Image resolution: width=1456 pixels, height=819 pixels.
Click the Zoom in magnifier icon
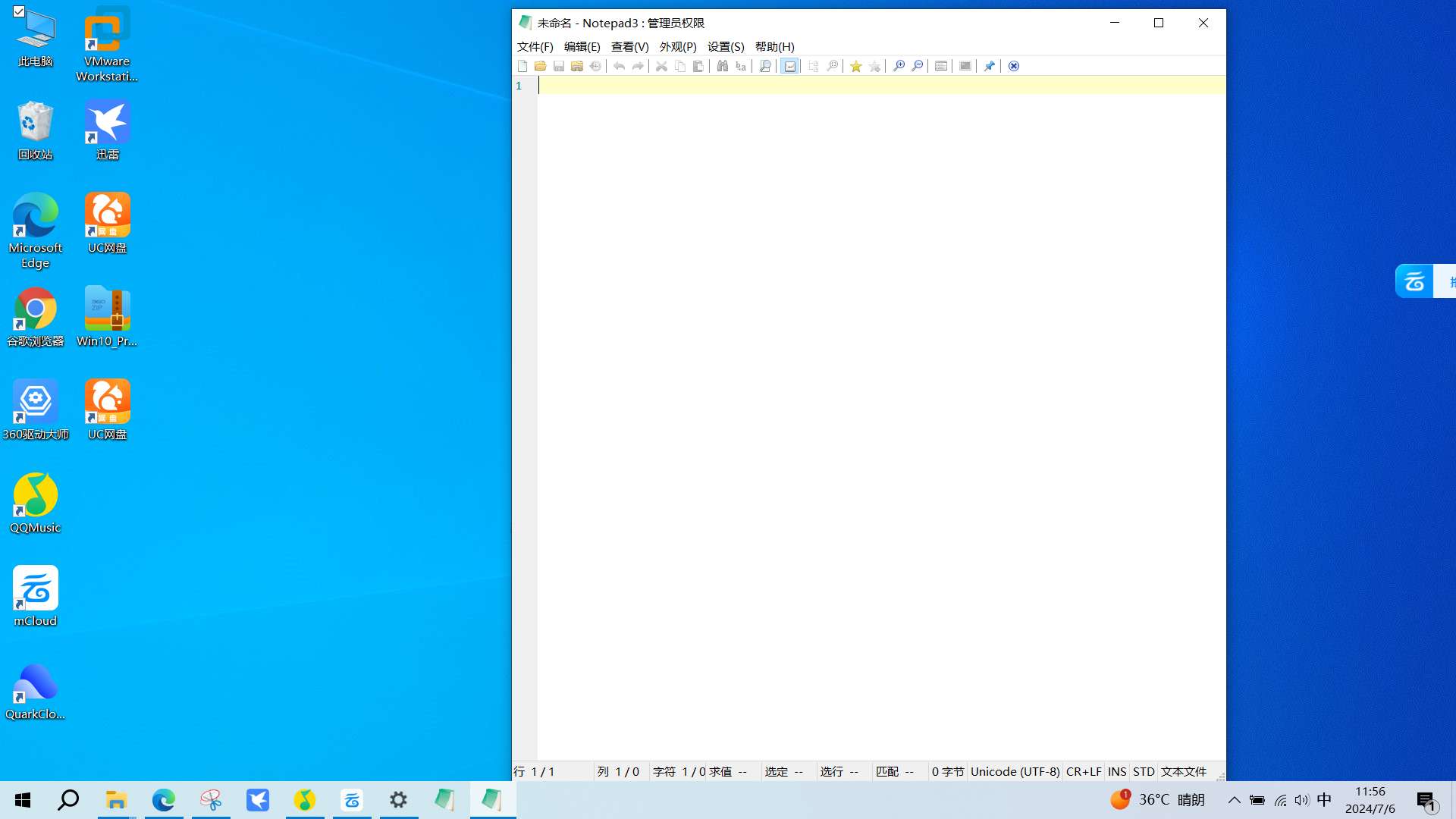[x=899, y=66]
